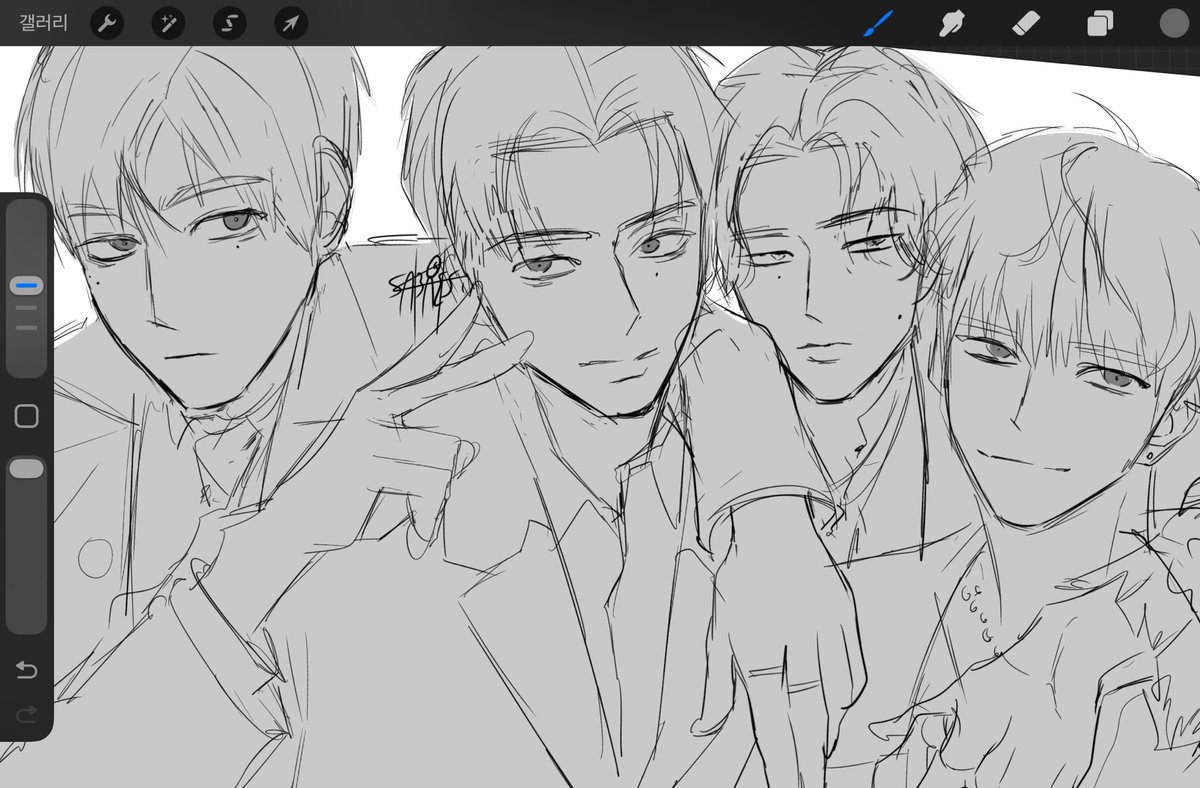Screen dimensions: 1200x788
Task: Select the Brush tool
Action: pyautogui.click(x=878, y=23)
